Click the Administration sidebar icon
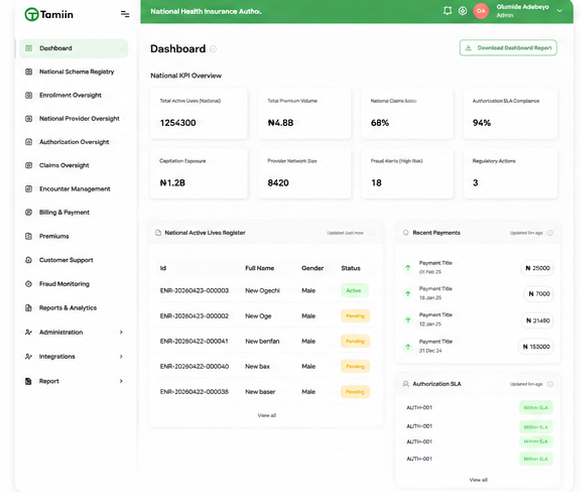581x492 pixels. pyautogui.click(x=29, y=332)
